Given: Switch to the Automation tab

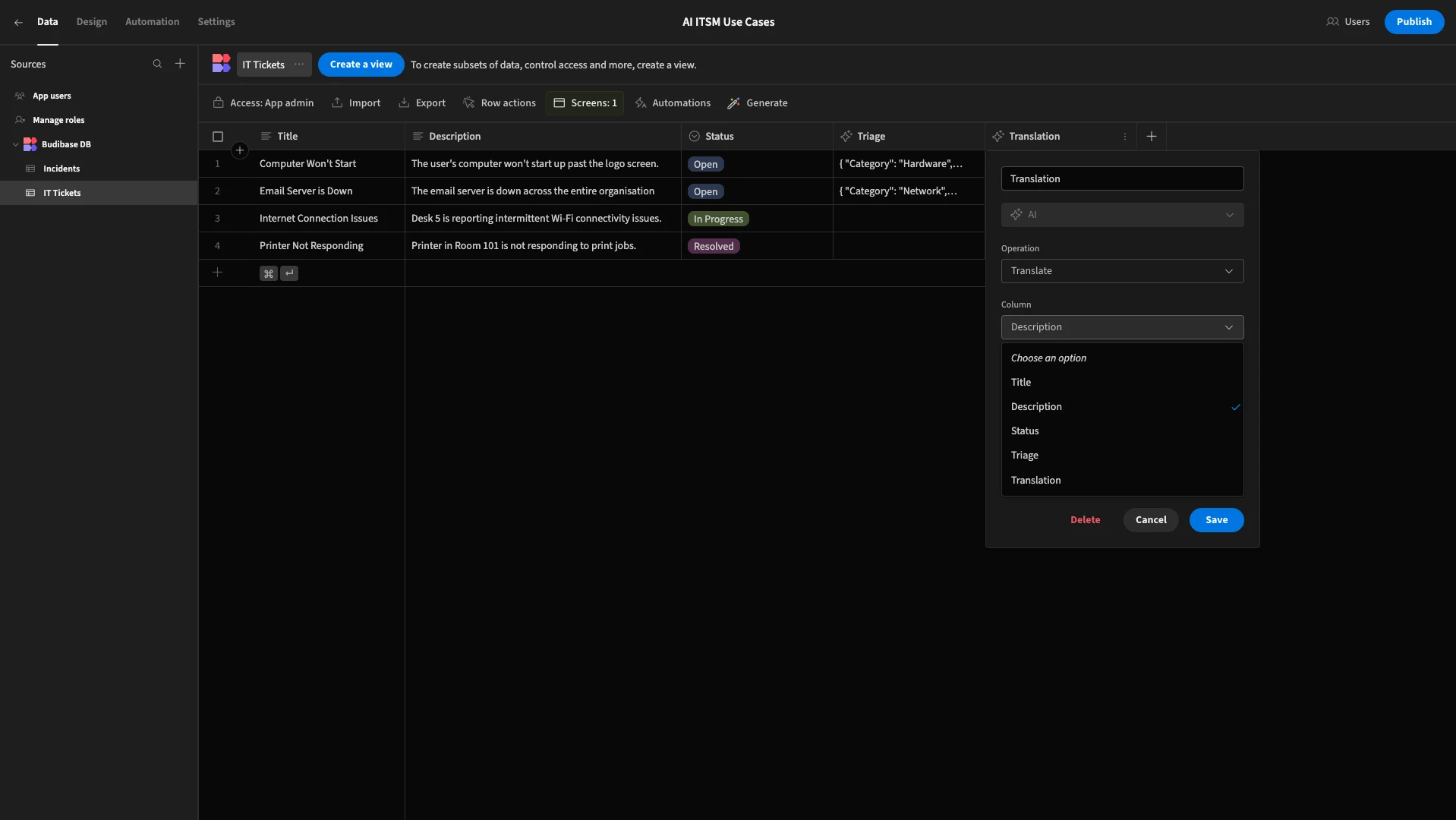Looking at the screenshot, I should pos(152,22).
